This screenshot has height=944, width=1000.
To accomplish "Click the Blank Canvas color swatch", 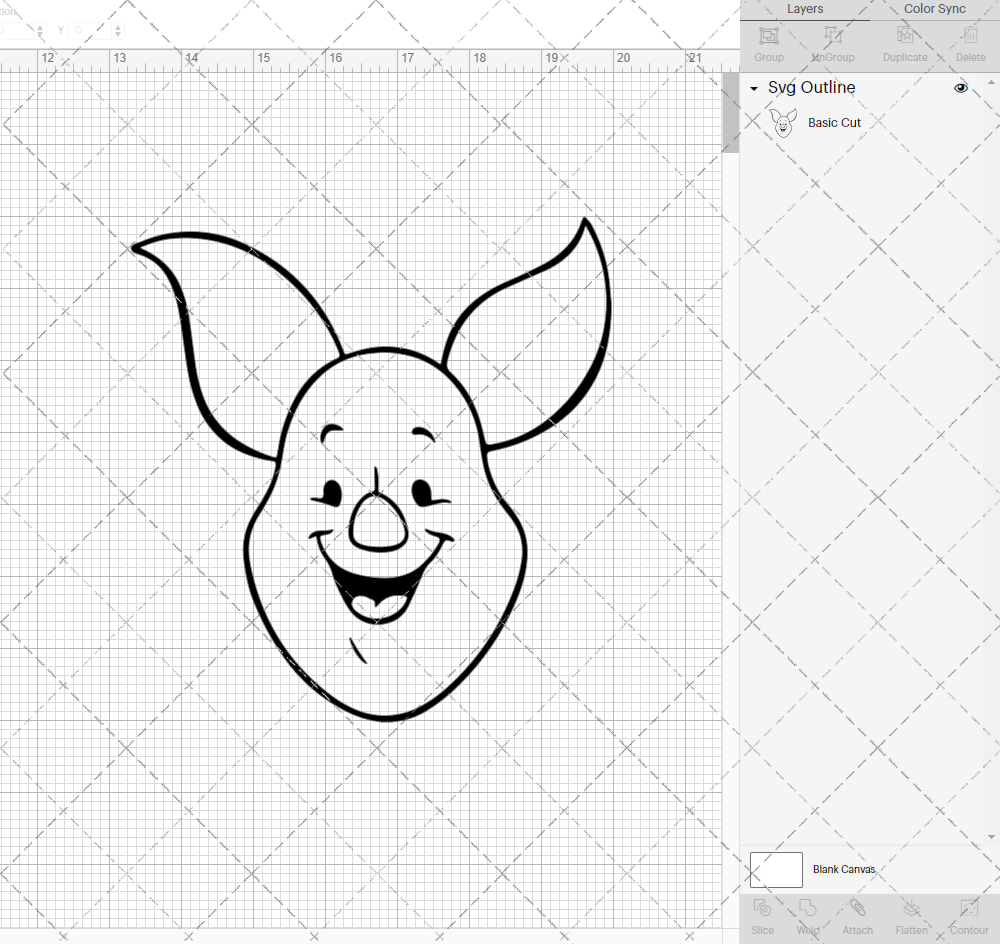I will (776, 869).
